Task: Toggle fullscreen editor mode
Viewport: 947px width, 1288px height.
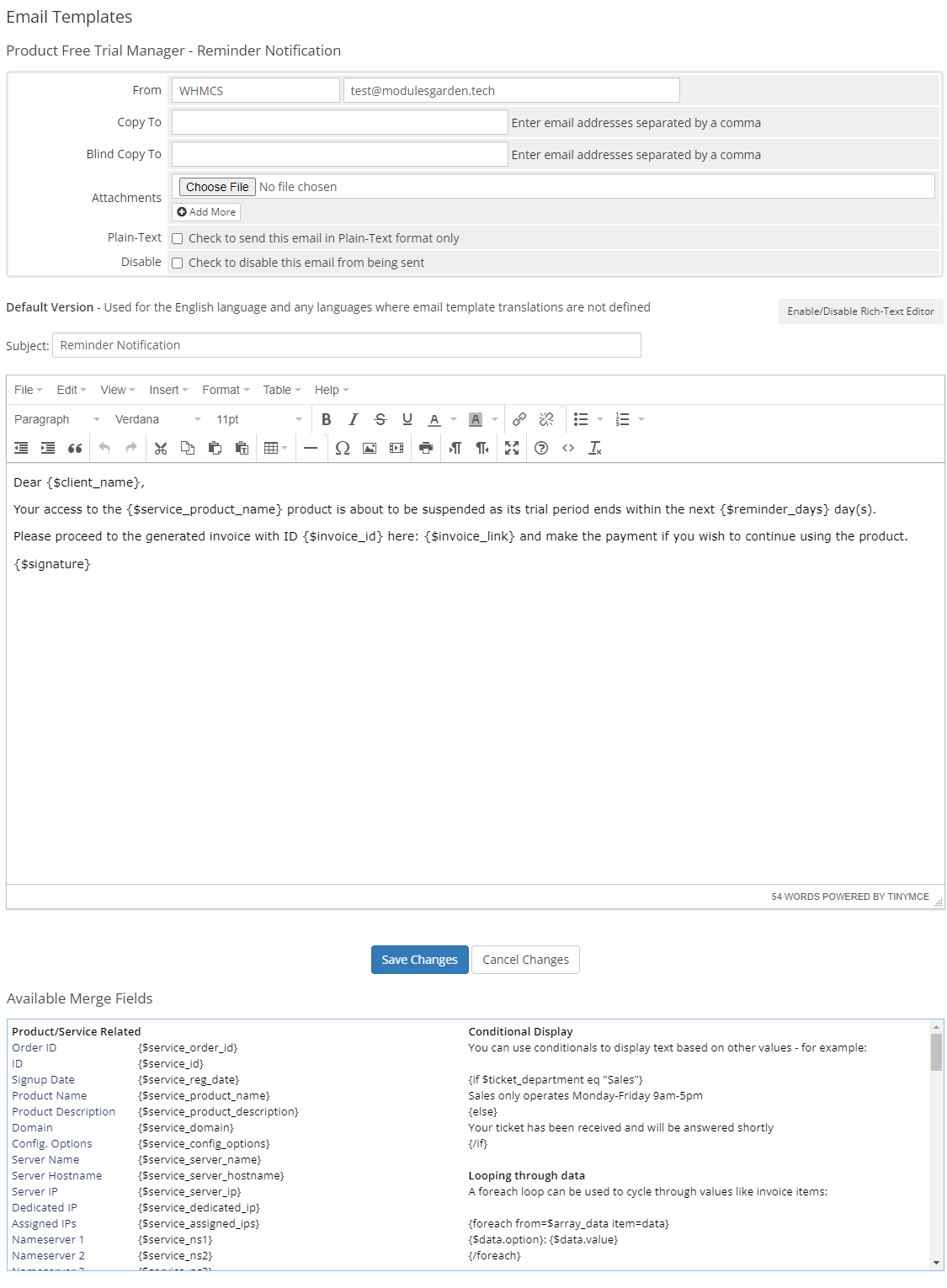Action: tap(512, 448)
